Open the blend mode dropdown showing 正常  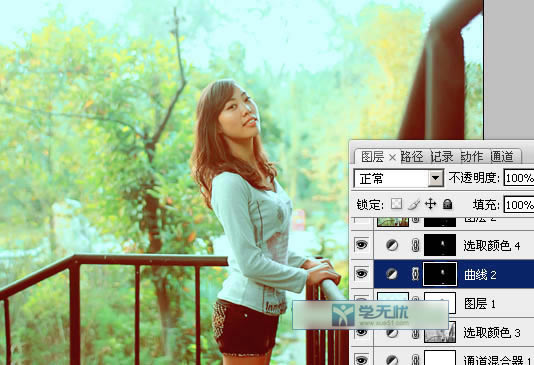coord(398,178)
